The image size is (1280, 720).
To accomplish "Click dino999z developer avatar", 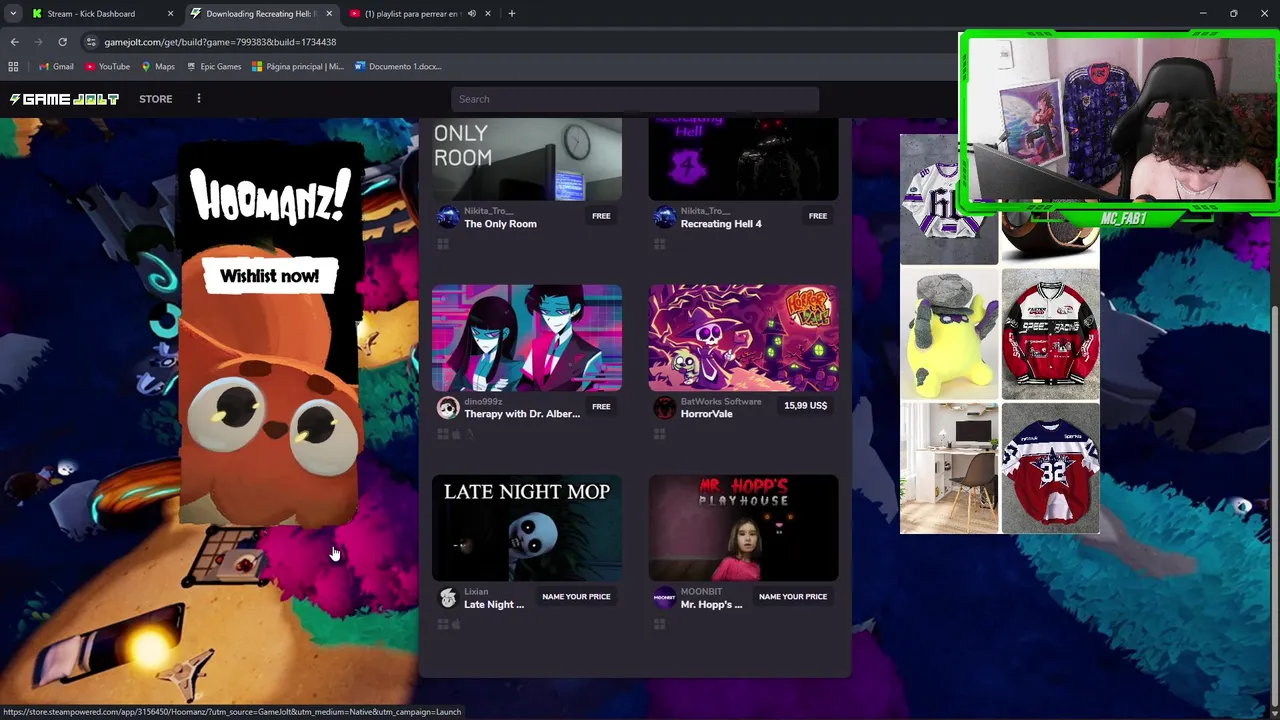I will [448, 407].
